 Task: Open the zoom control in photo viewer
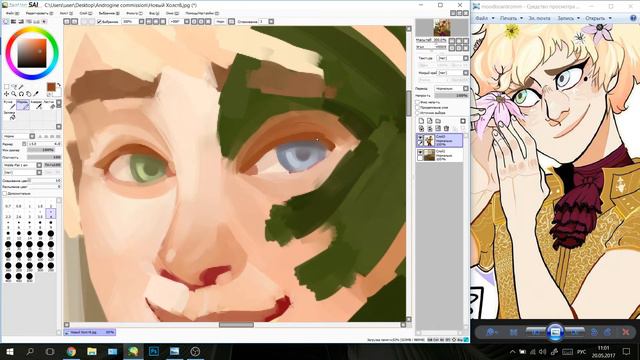(491, 333)
